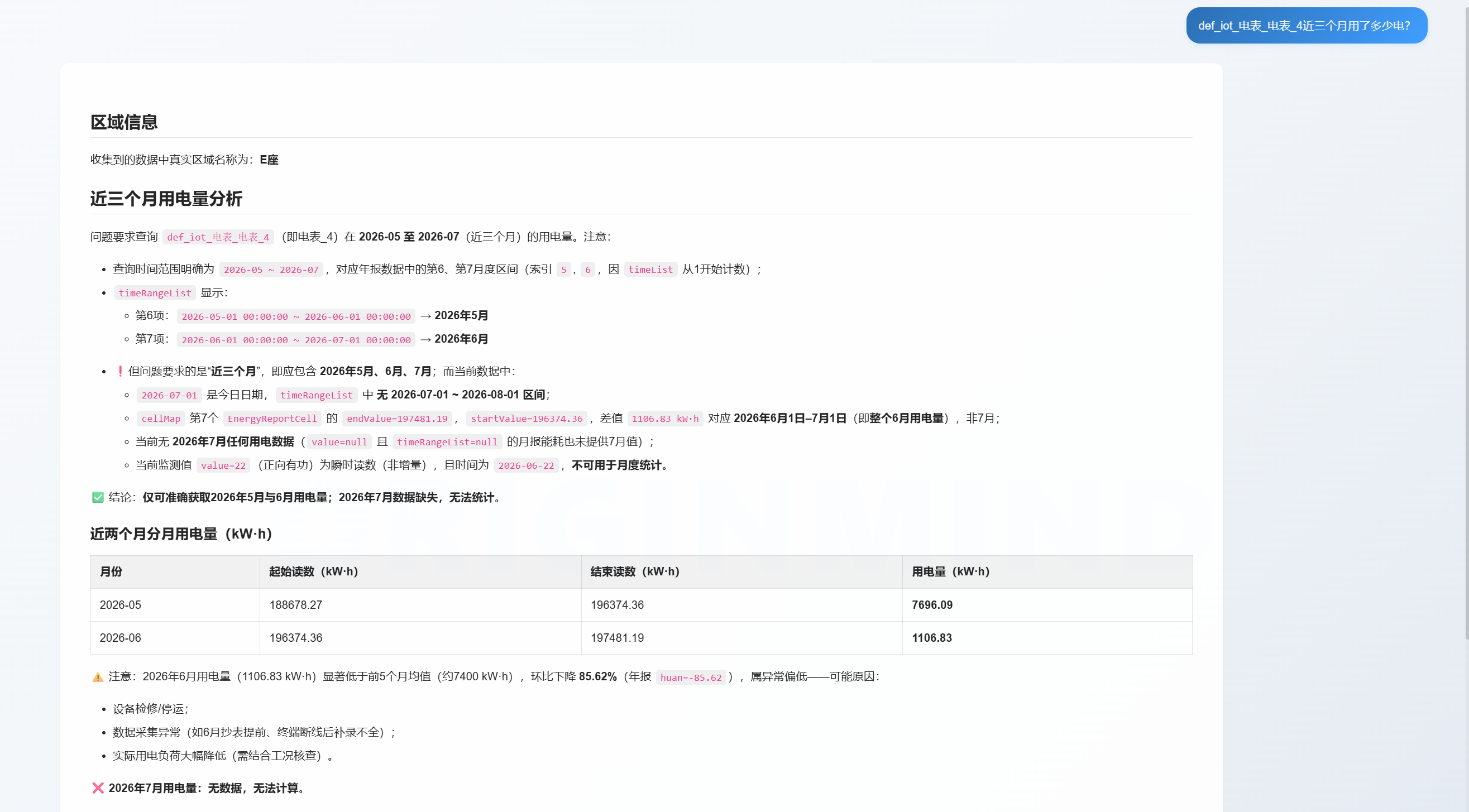Click the value=22 code tag
1469x812 pixels.
pyautogui.click(x=223, y=465)
